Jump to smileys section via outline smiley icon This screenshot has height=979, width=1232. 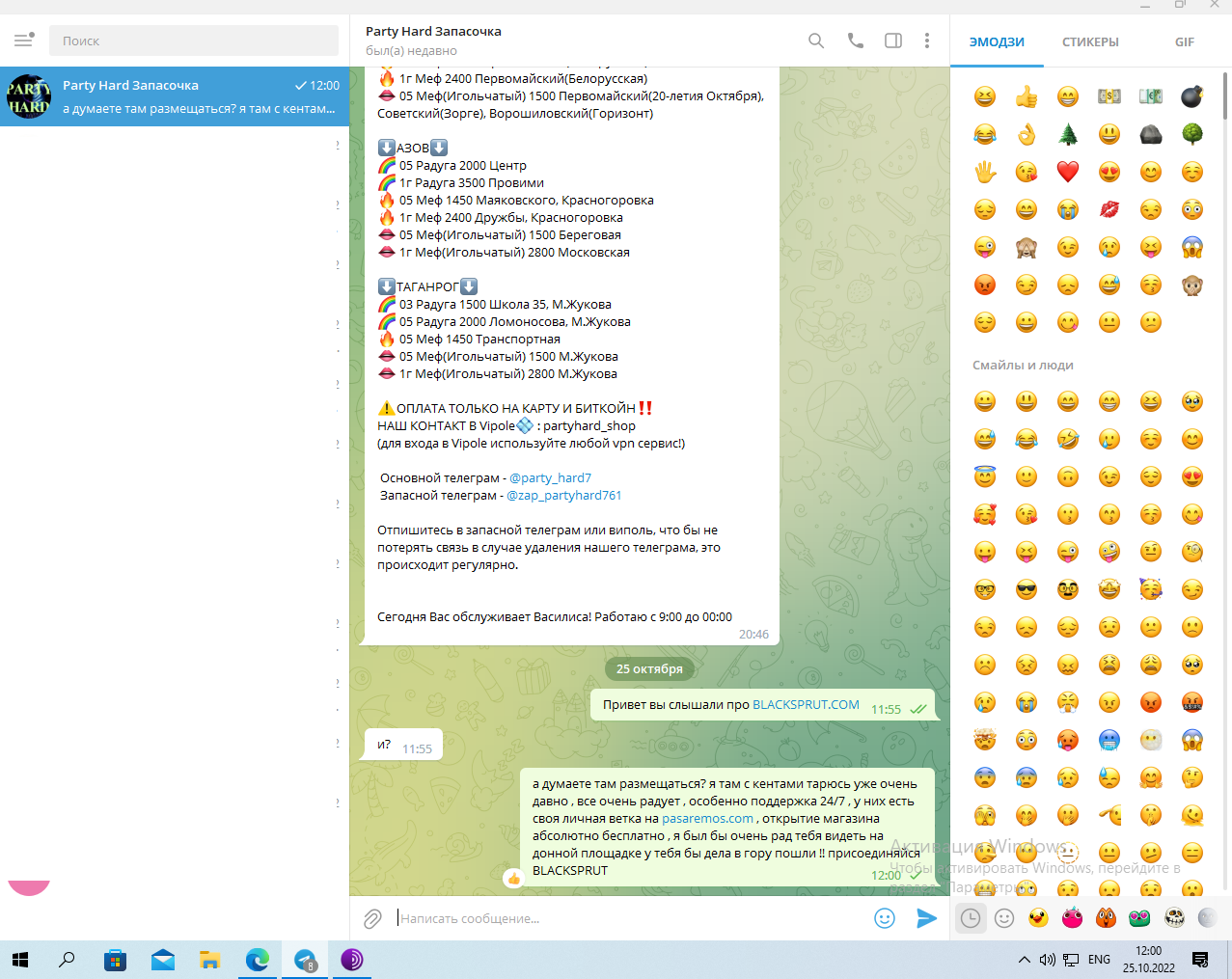click(x=1004, y=918)
